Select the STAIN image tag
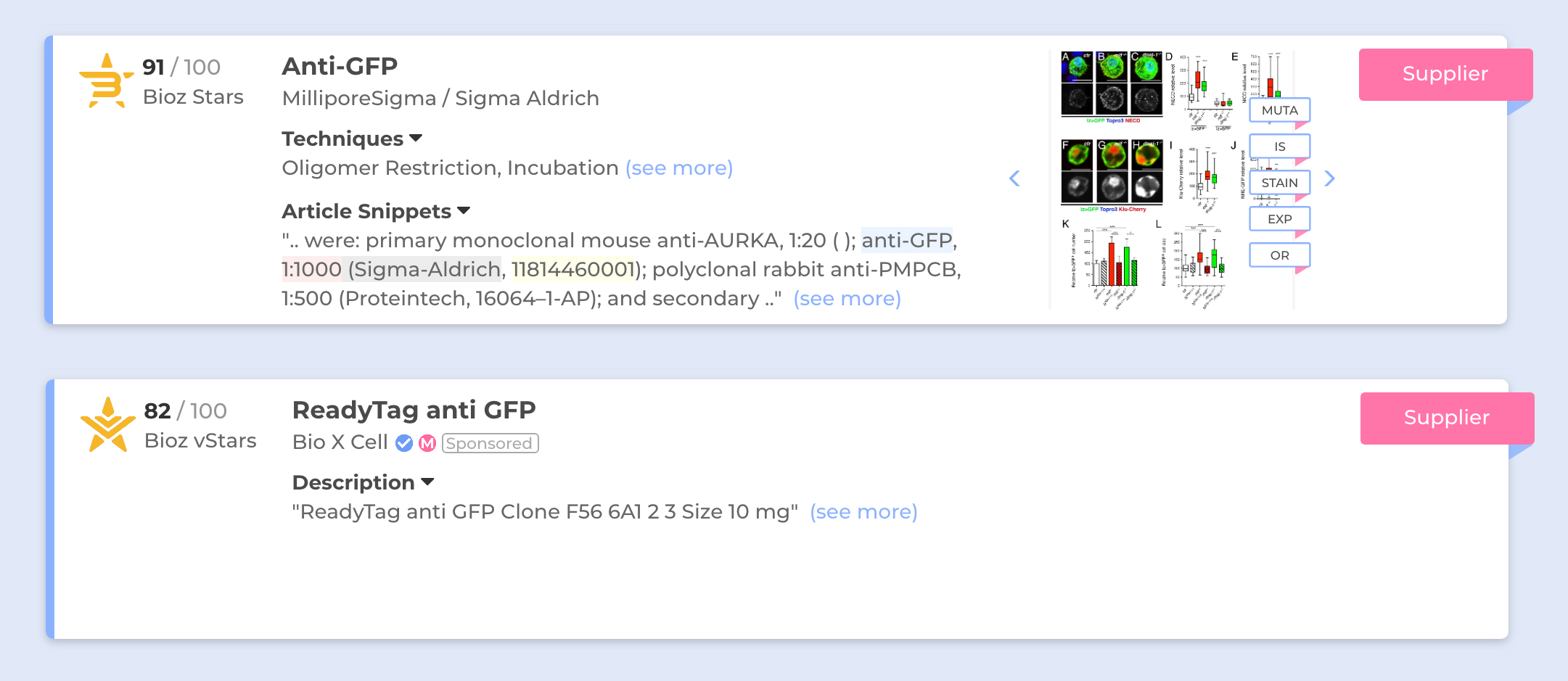1568x681 pixels. (1279, 183)
